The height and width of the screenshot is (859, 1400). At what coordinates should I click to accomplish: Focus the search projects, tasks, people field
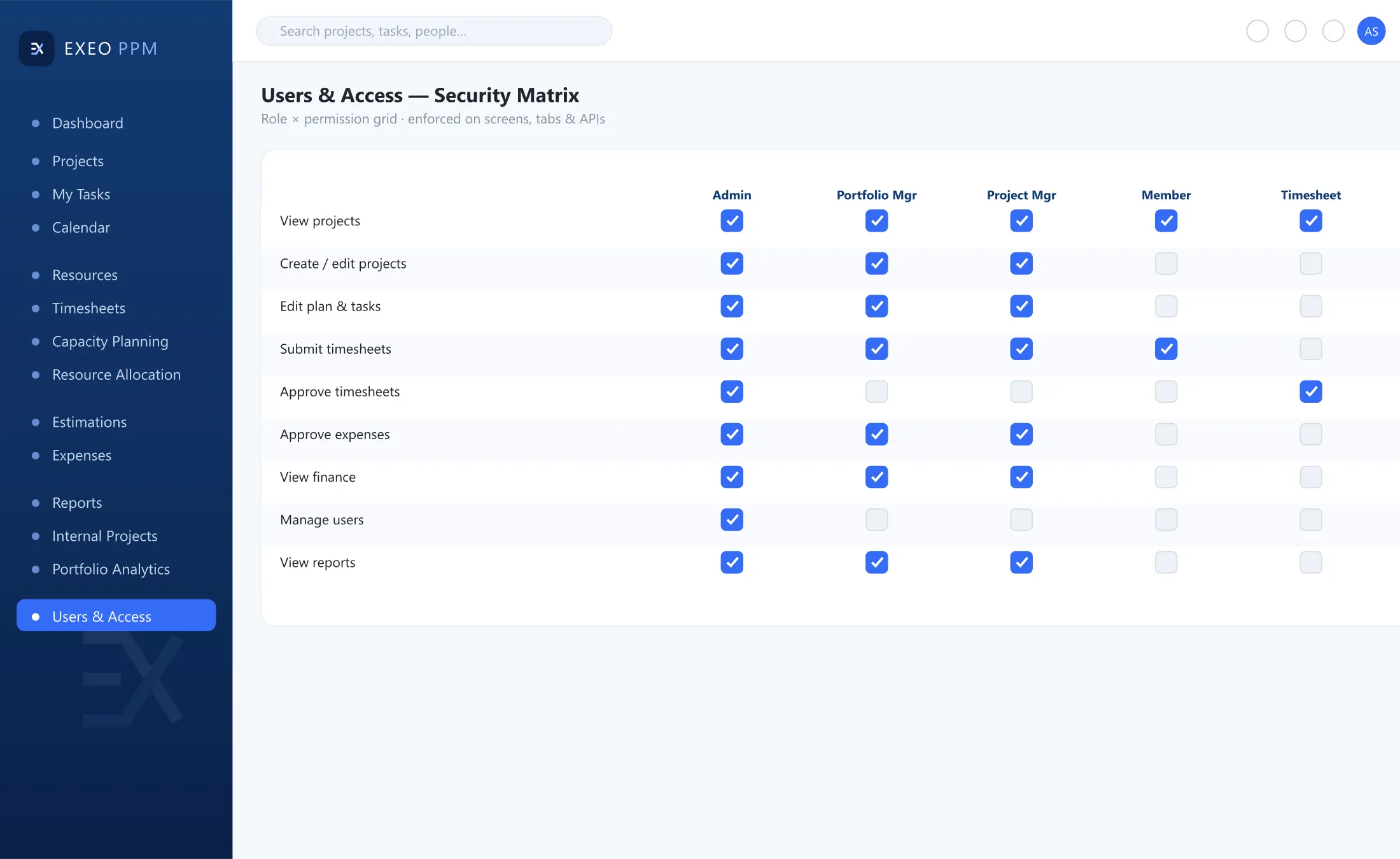[x=434, y=31]
